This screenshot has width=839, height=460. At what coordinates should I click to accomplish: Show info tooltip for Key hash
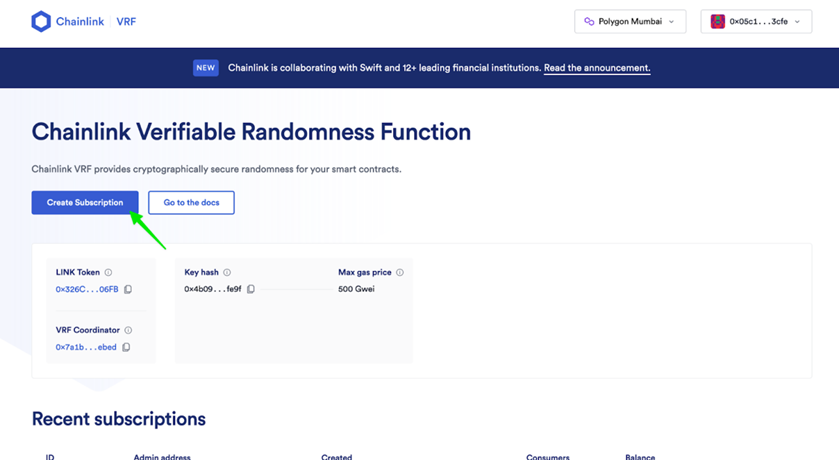point(227,272)
